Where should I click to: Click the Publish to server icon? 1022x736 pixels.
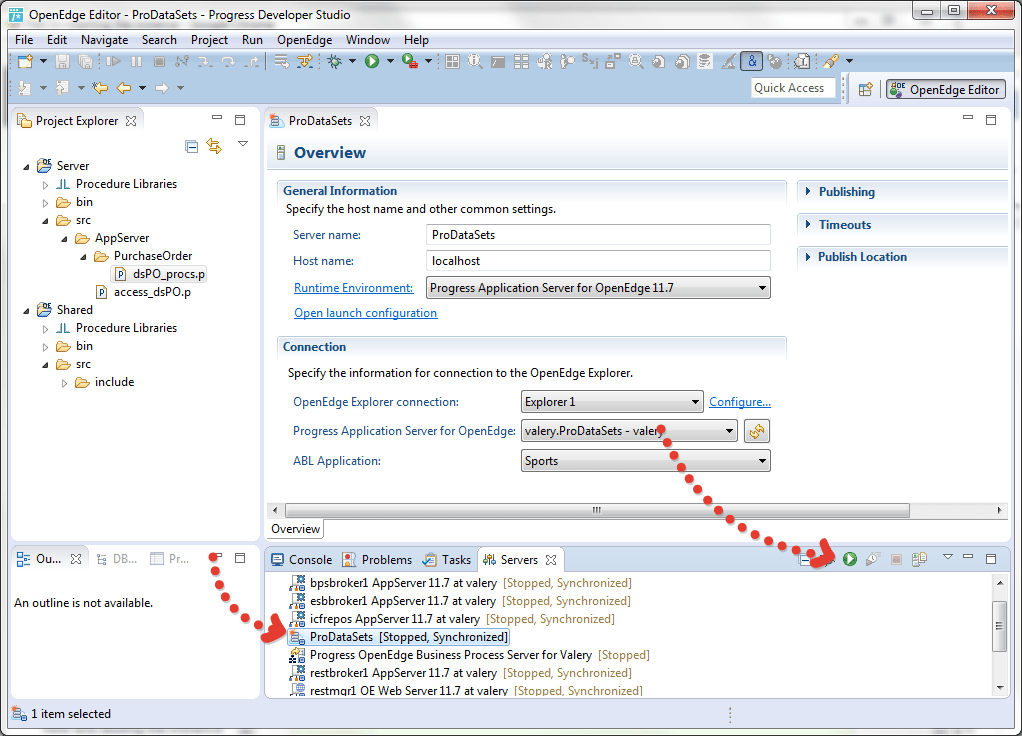pos(919,559)
